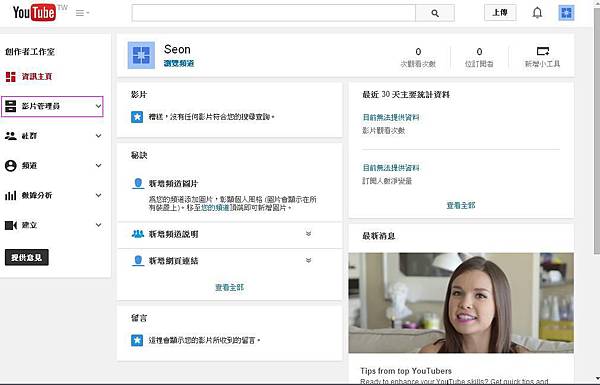Select 頻道 in the sidebar
The image size is (600, 385).
tap(29, 165)
